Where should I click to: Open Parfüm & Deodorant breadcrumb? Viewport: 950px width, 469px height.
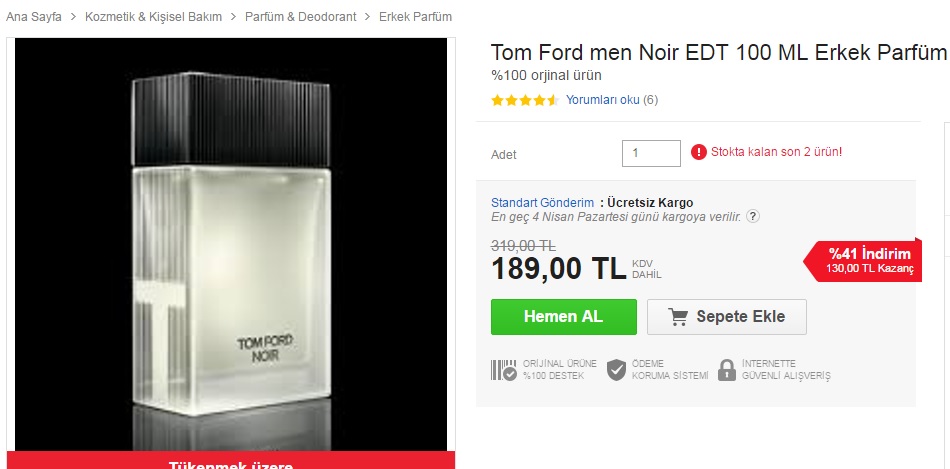[301, 17]
